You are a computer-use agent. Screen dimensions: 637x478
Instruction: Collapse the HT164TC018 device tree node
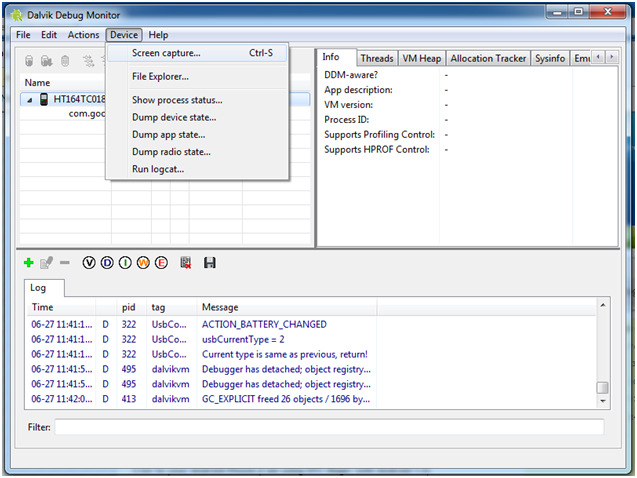tap(29, 100)
